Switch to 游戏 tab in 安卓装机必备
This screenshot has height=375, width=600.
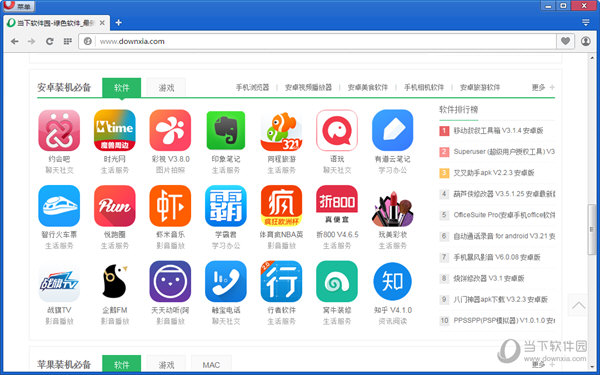point(166,88)
